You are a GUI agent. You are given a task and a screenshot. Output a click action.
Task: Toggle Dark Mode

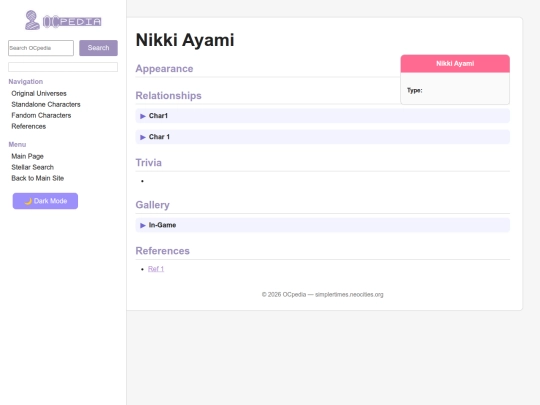click(x=45, y=201)
